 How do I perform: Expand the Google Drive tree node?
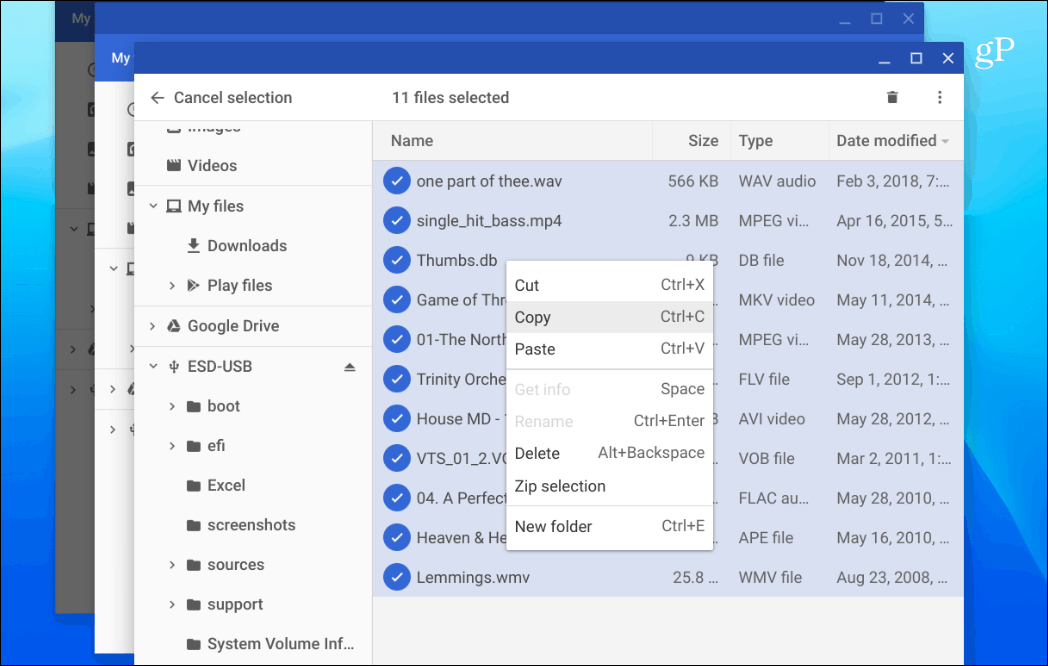(152, 326)
